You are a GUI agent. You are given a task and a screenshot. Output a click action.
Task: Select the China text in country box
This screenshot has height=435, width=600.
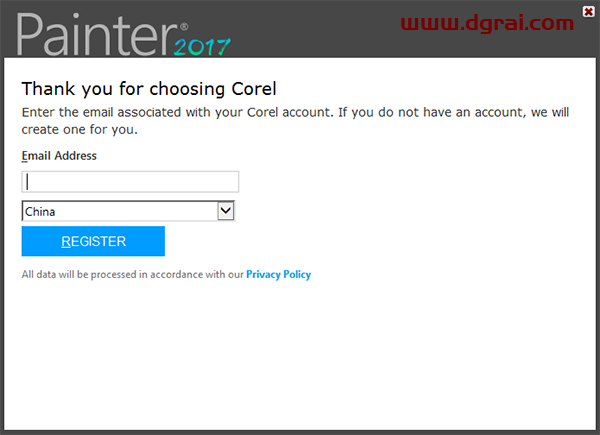click(x=41, y=212)
